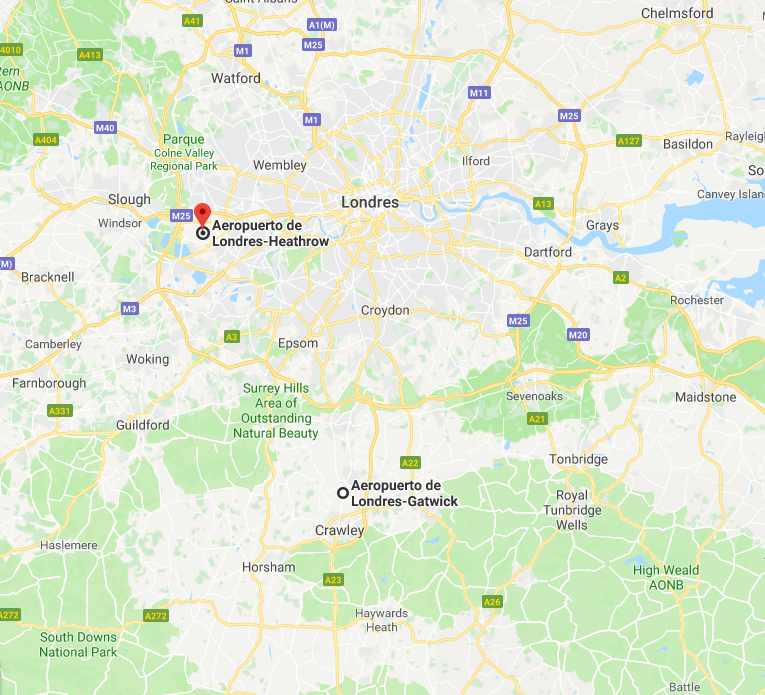Select the Heathrow airport circle marker
Viewport: 765px width, 695px height.
(203, 233)
